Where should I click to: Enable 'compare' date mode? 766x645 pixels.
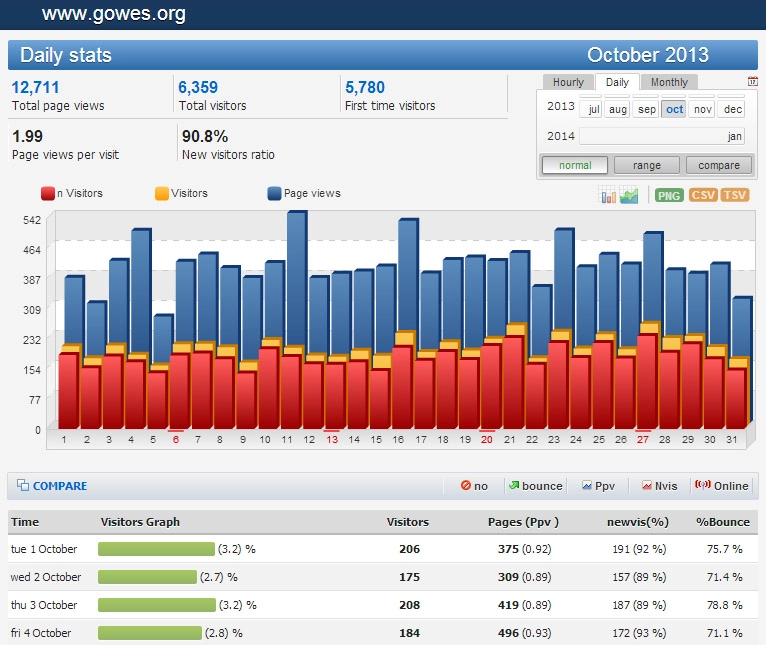point(719,165)
